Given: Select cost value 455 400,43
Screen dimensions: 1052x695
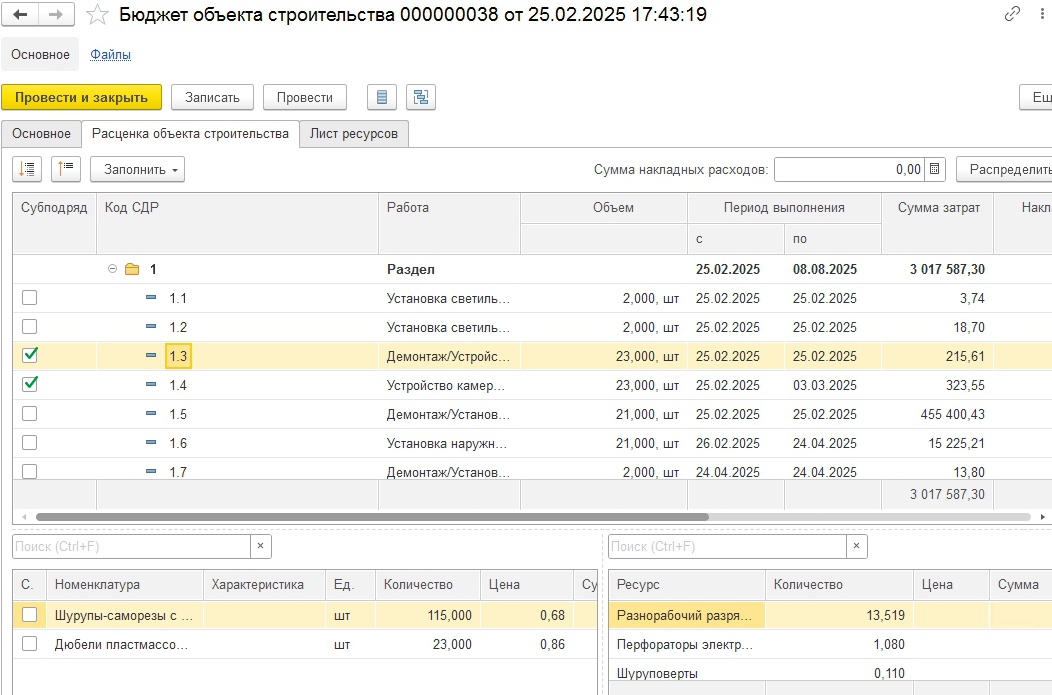Looking at the screenshot, I should [x=937, y=414].
